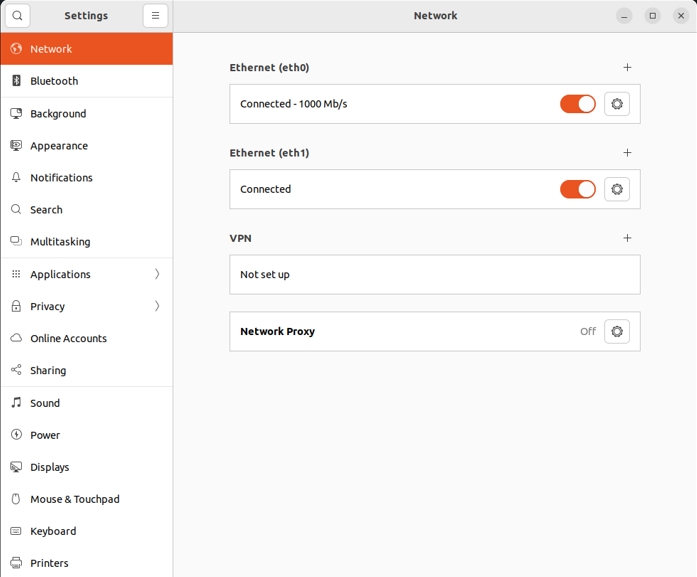Open the Settings search icon

pyautogui.click(x=17, y=16)
